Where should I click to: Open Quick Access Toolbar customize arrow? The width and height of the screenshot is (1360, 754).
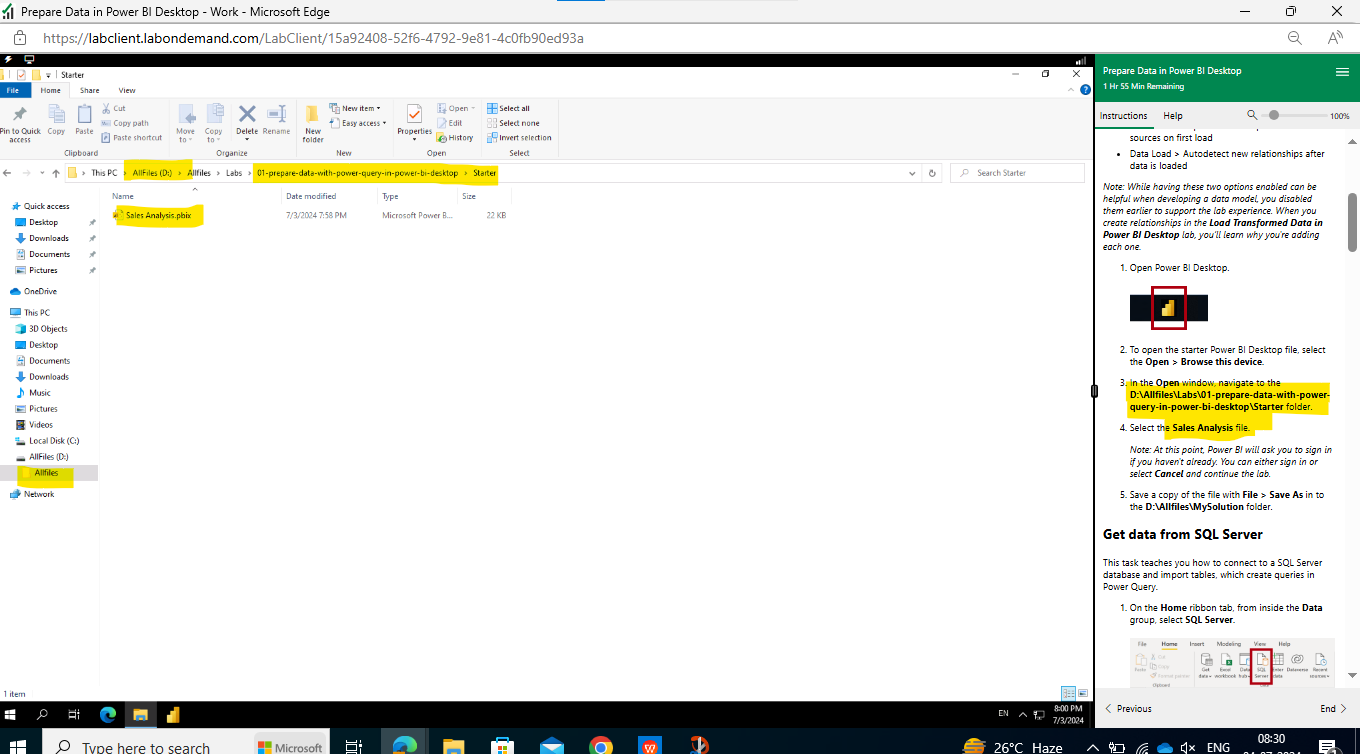click(50, 75)
